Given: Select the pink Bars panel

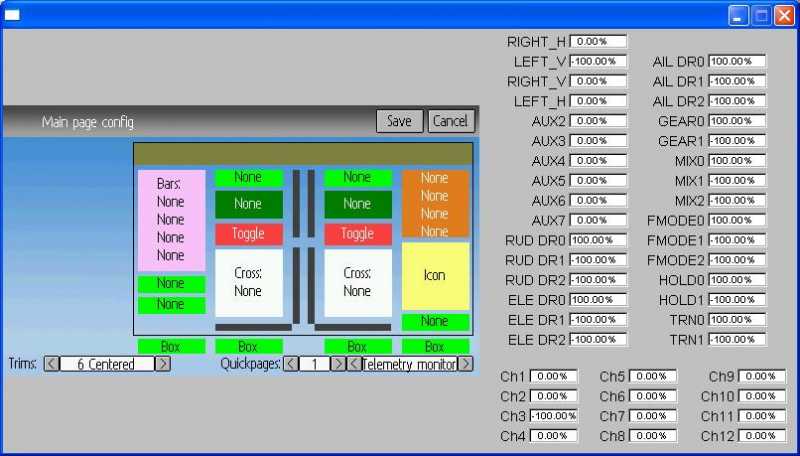Looking at the screenshot, I should click(171, 220).
